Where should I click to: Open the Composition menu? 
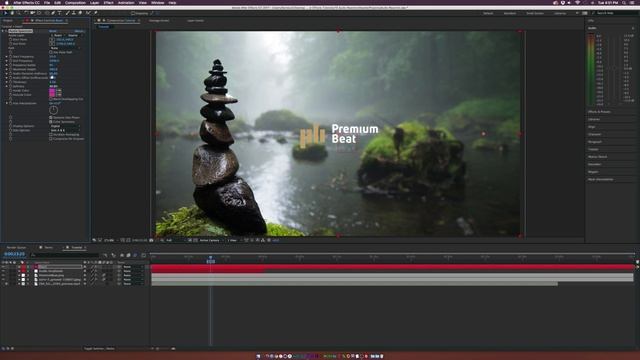[76, 2]
